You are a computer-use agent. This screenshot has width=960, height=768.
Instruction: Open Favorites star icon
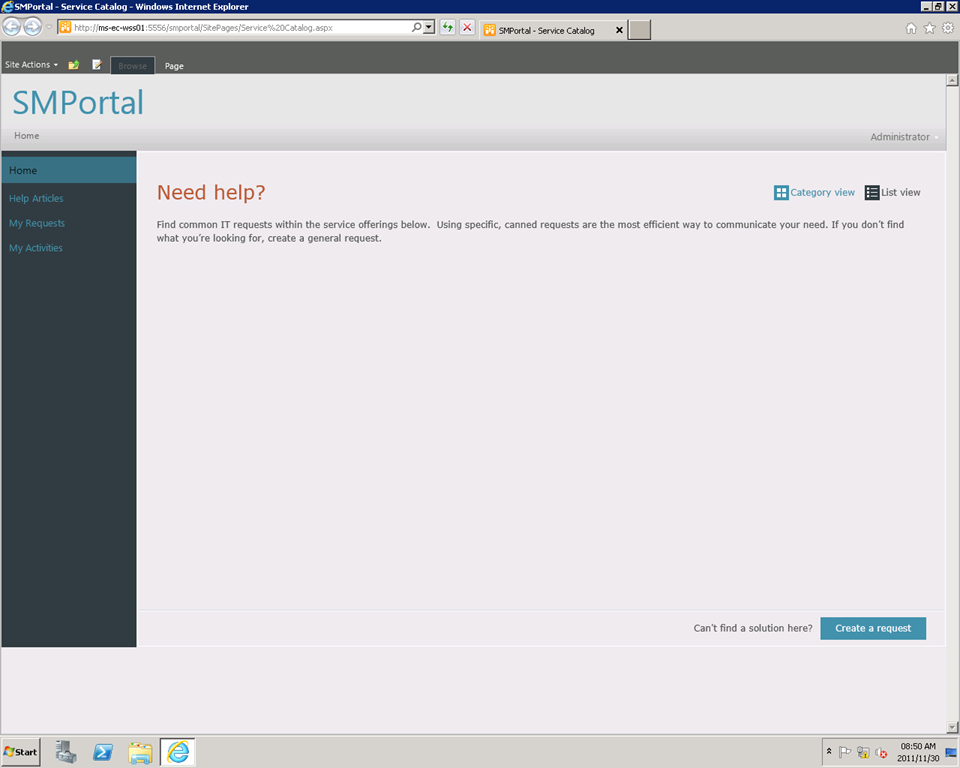click(929, 28)
